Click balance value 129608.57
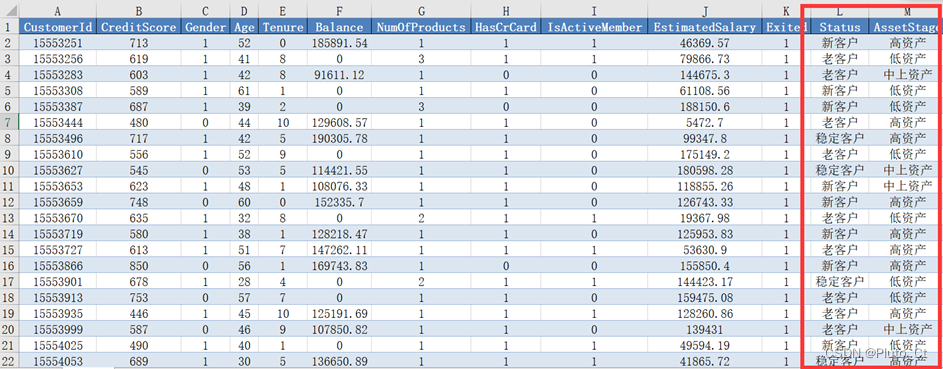The image size is (943, 369). [340, 123]
